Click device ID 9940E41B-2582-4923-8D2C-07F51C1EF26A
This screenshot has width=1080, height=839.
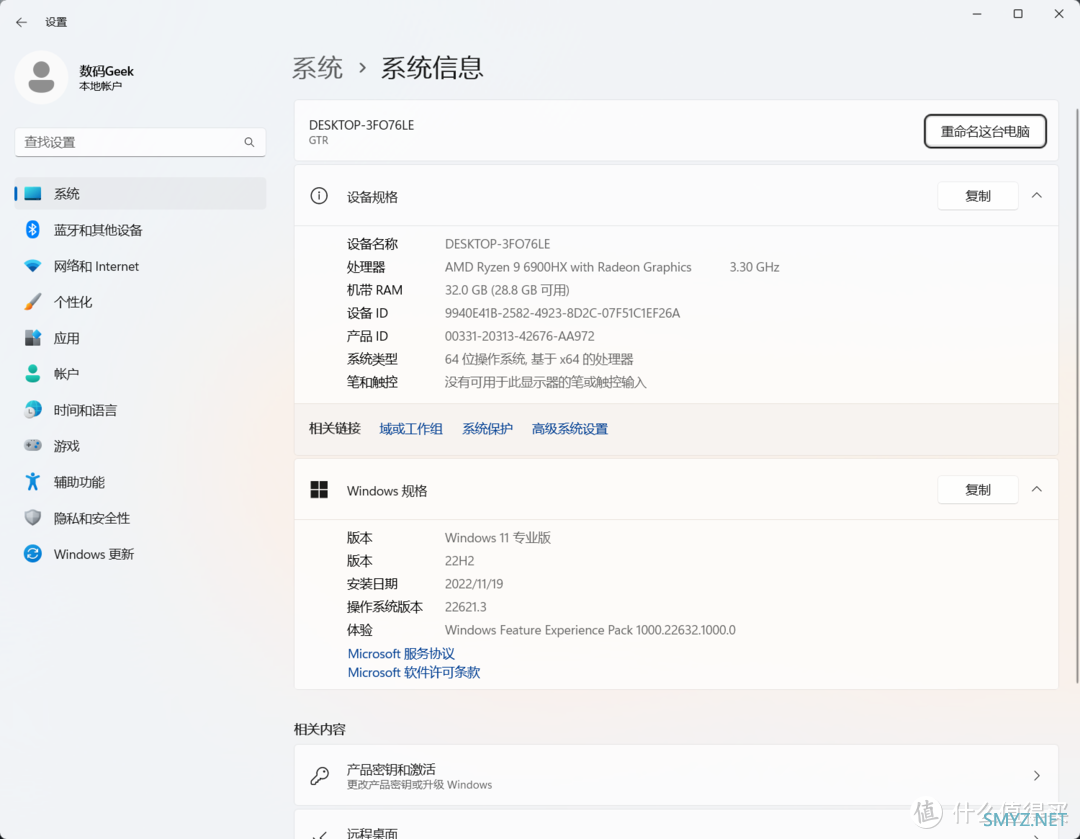click(562, 313)
